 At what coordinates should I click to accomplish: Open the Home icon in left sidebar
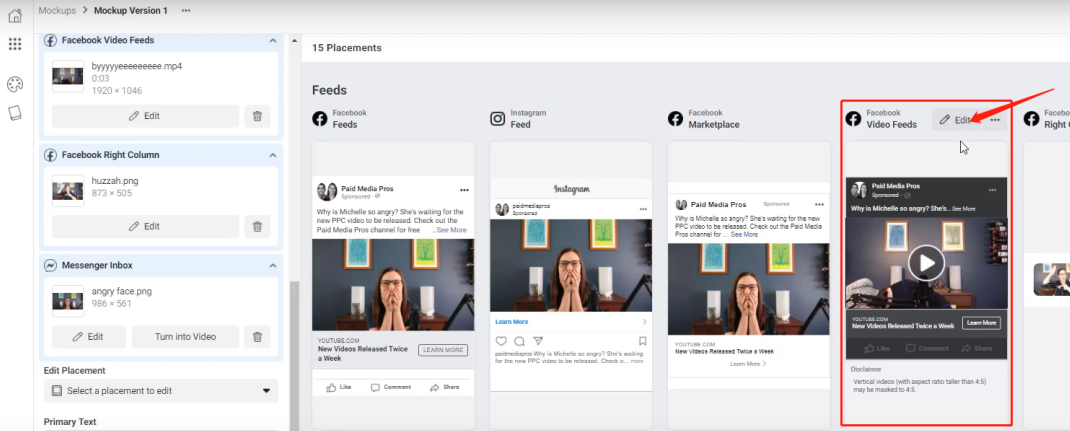click(x=15, y=15)
